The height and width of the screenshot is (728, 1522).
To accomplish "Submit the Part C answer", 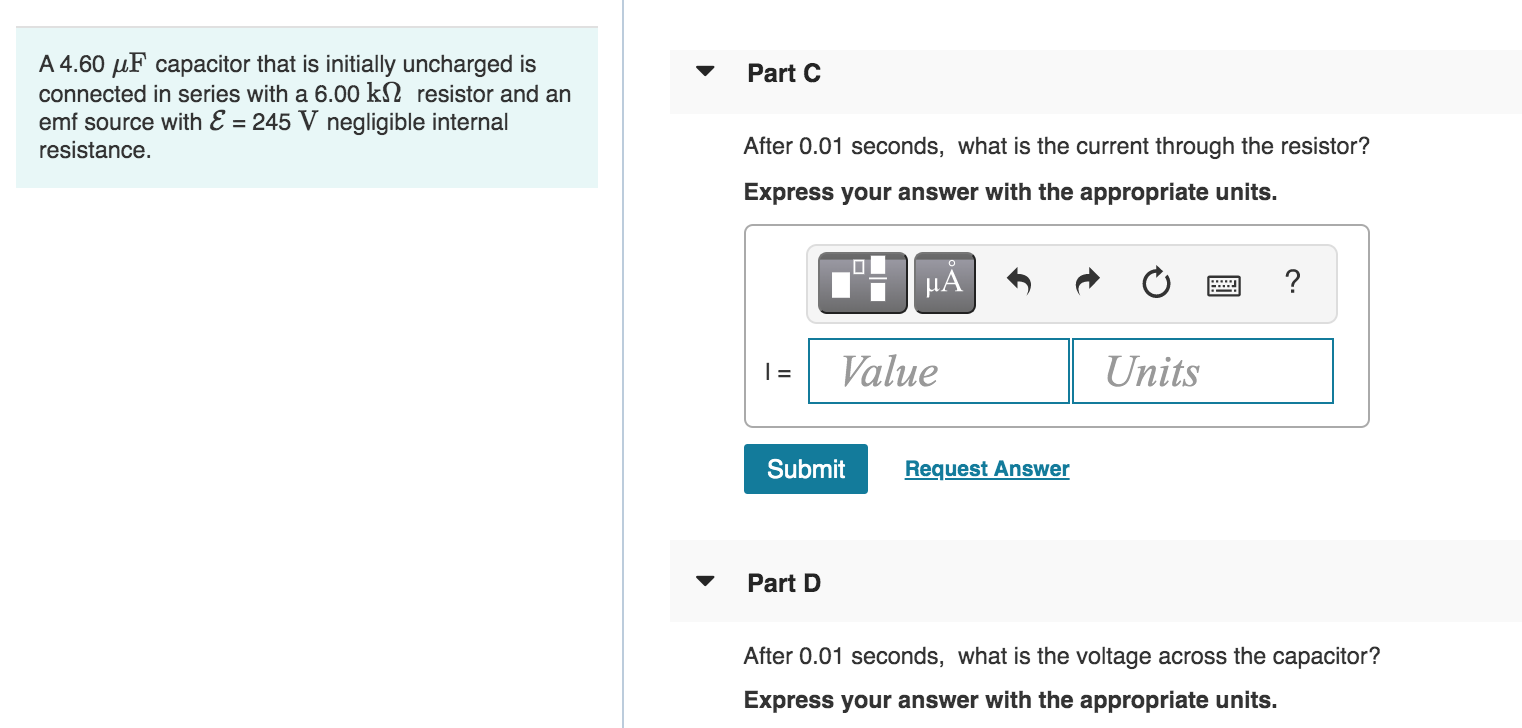I will pyautogui.click(x=806, y=469).
